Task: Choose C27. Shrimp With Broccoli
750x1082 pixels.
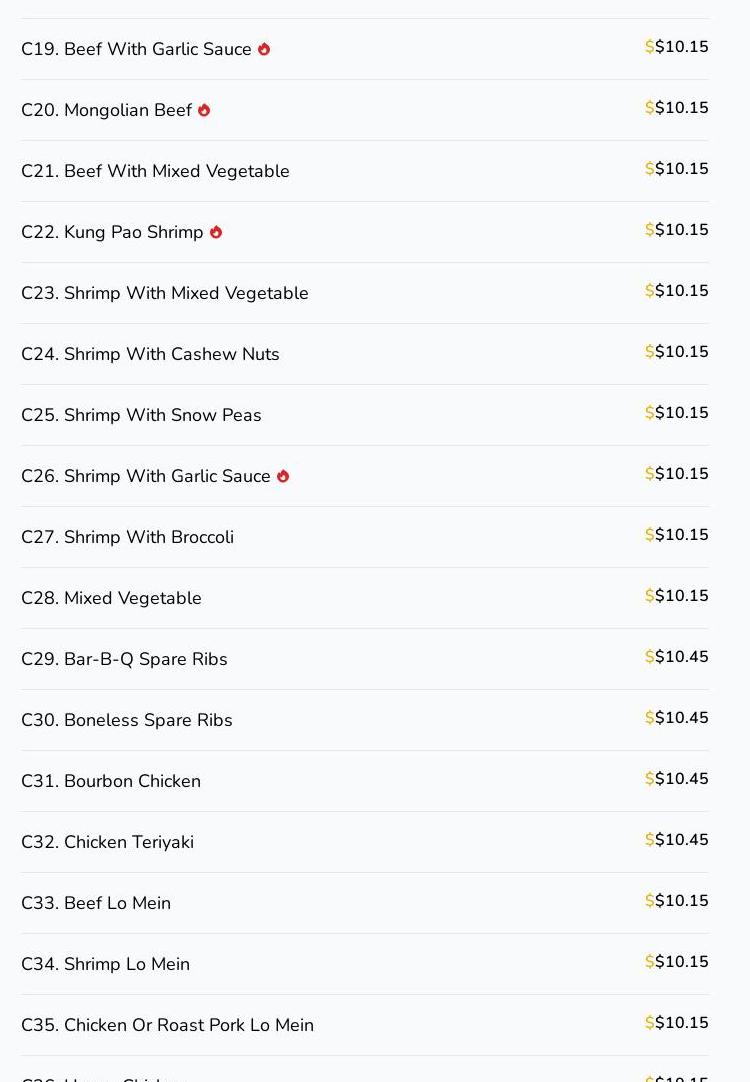Action: point(127,537)
